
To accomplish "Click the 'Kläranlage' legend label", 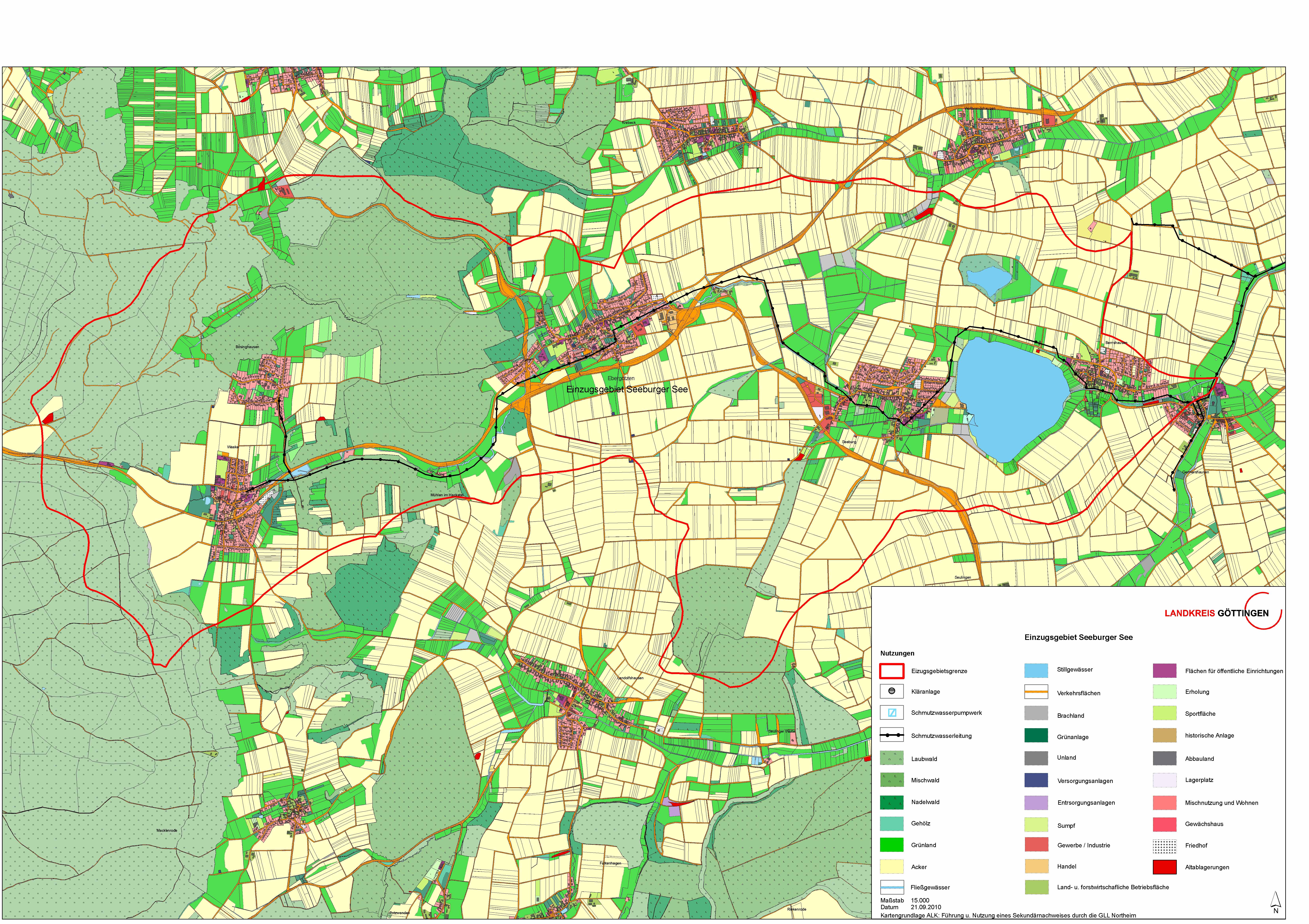I will (925, 692).
